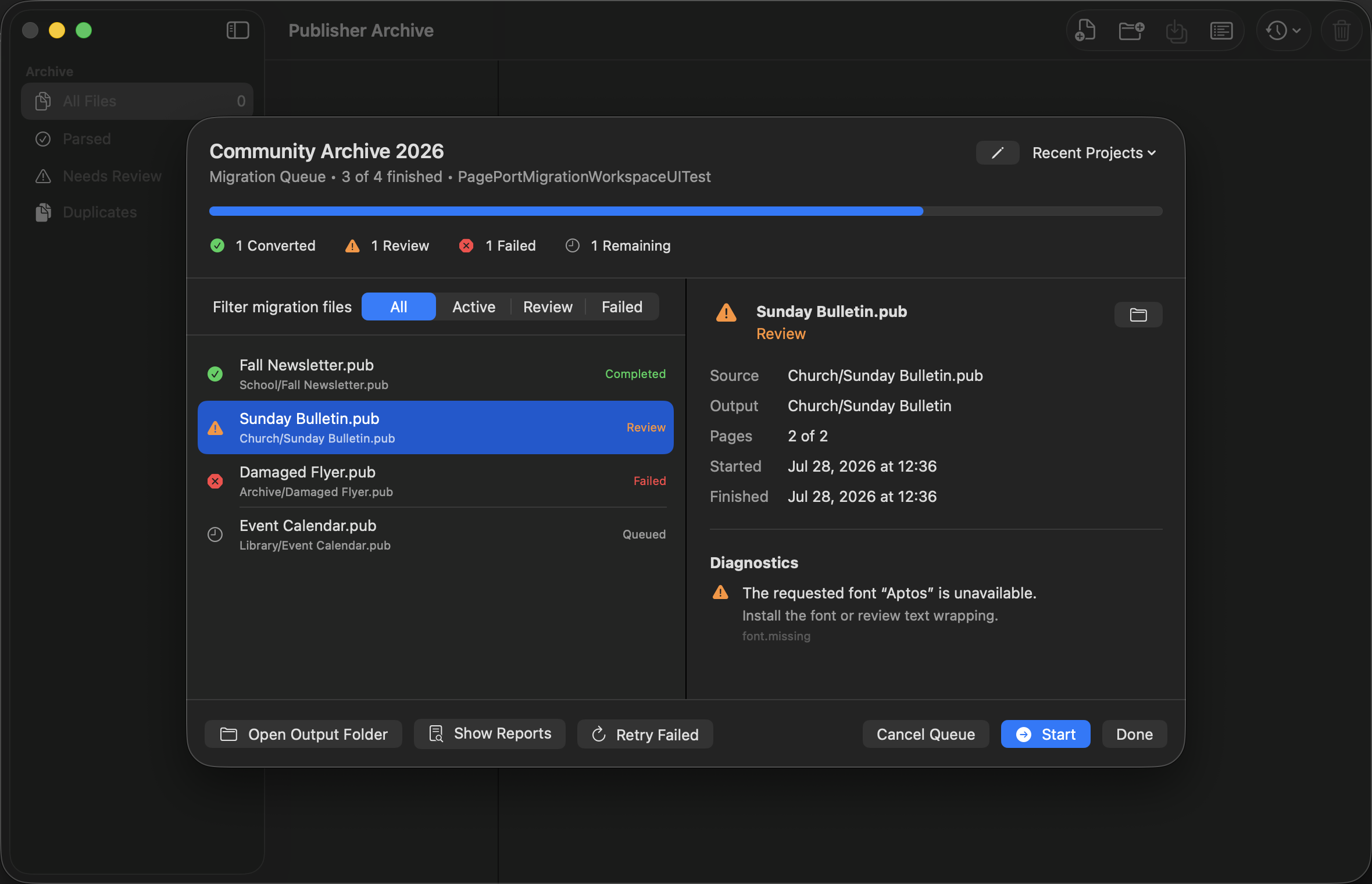
Task: Click Cancel Queue button
Action: [x=926, y=734]
